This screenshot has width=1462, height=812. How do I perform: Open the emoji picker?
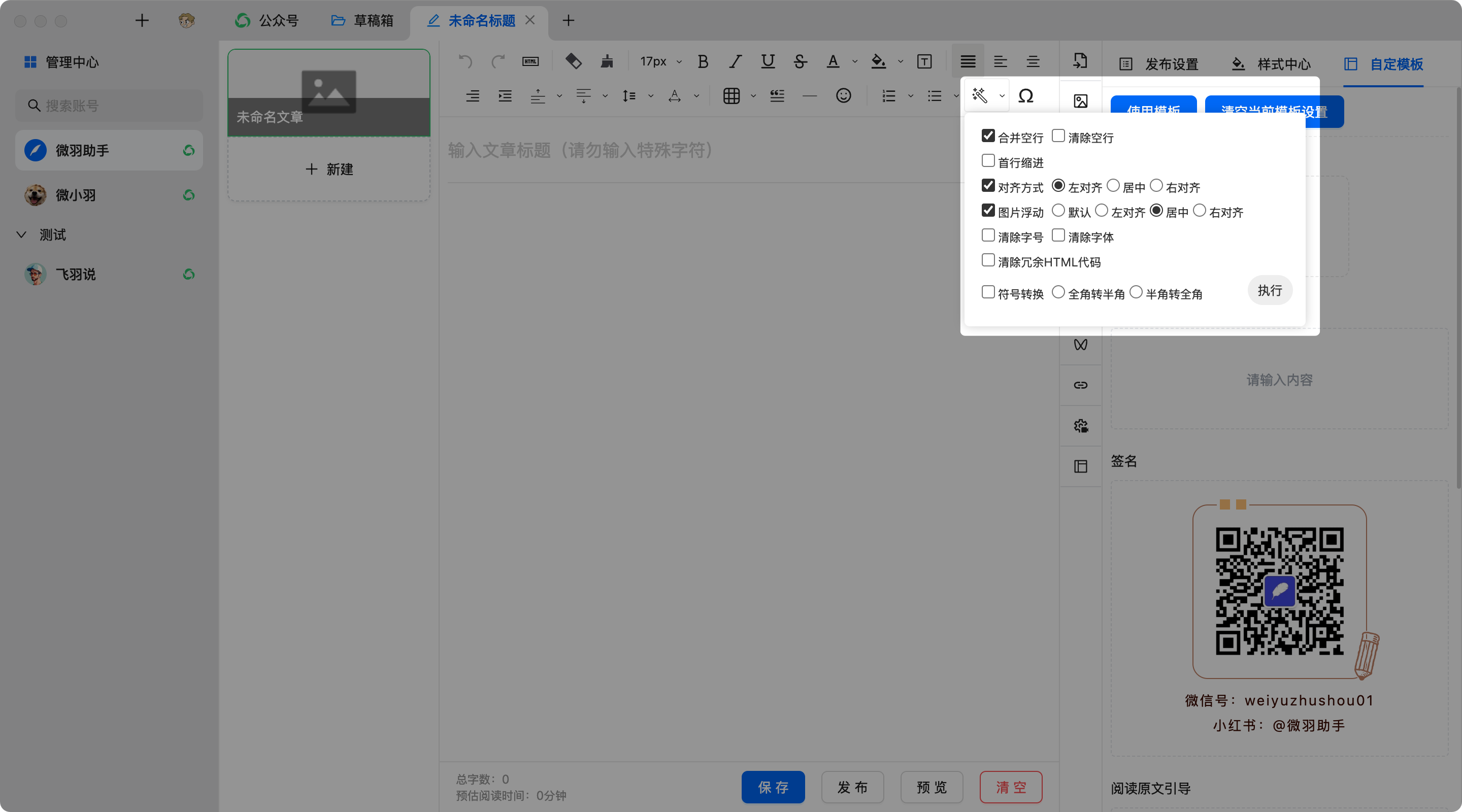tap(843, 96)
